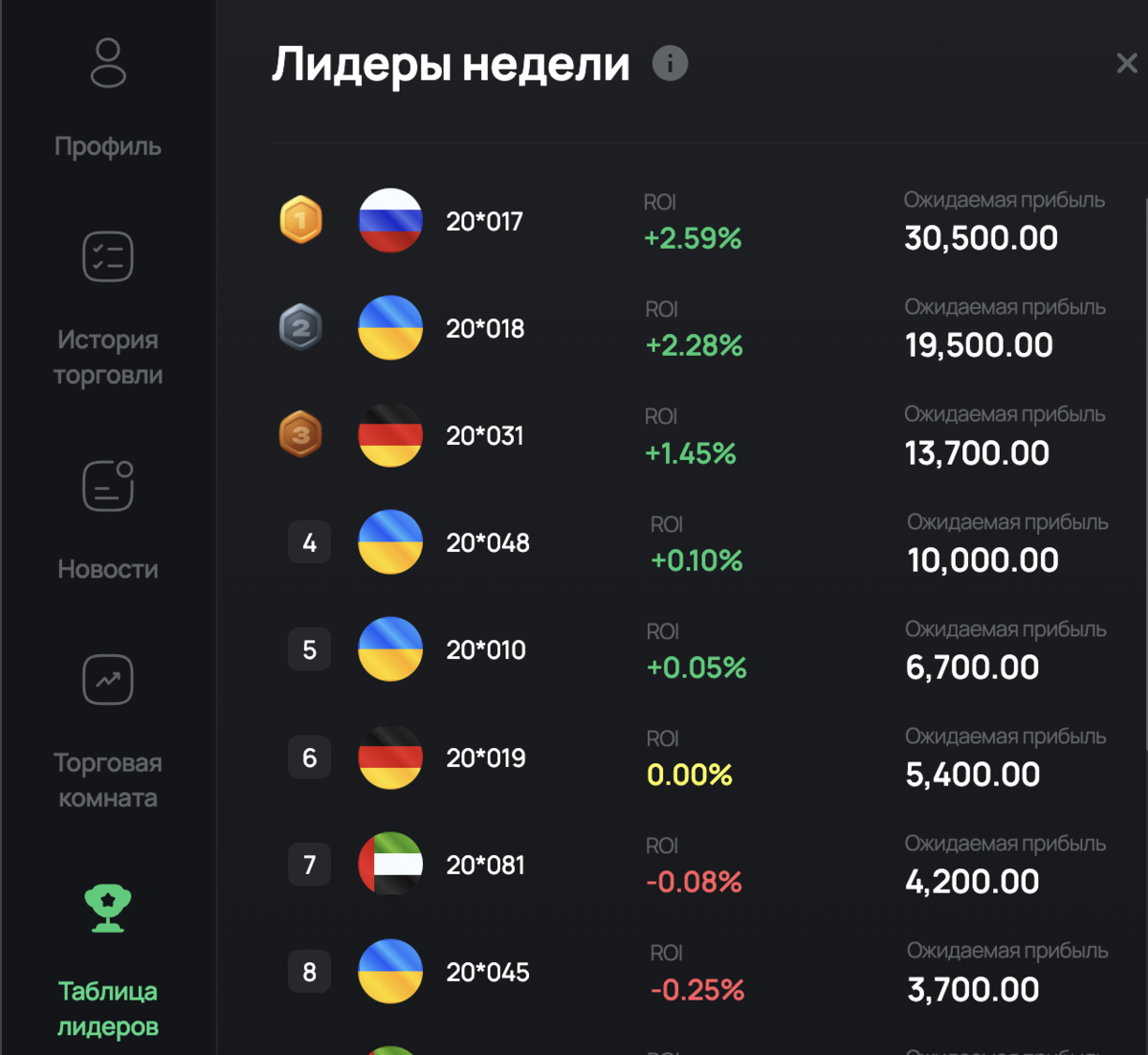Click the German flag avatar of trader 20*031
The width and height of the screenshot is (1148, 1055).
click(390, 435)
